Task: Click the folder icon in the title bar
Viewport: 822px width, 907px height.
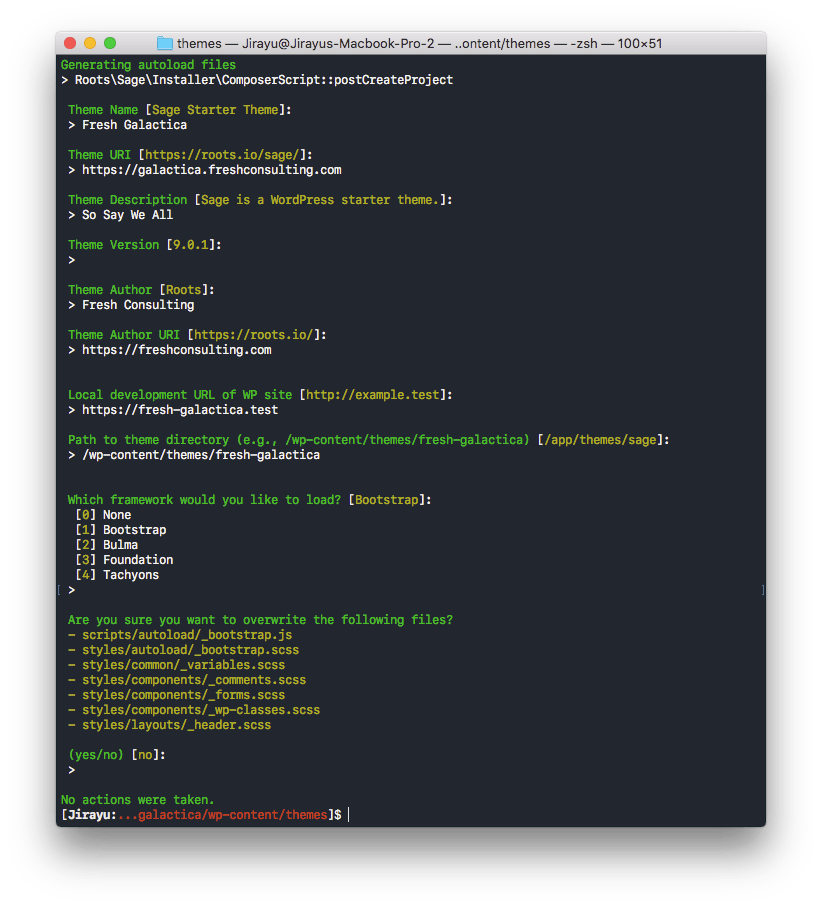Action: coord(163,43)
